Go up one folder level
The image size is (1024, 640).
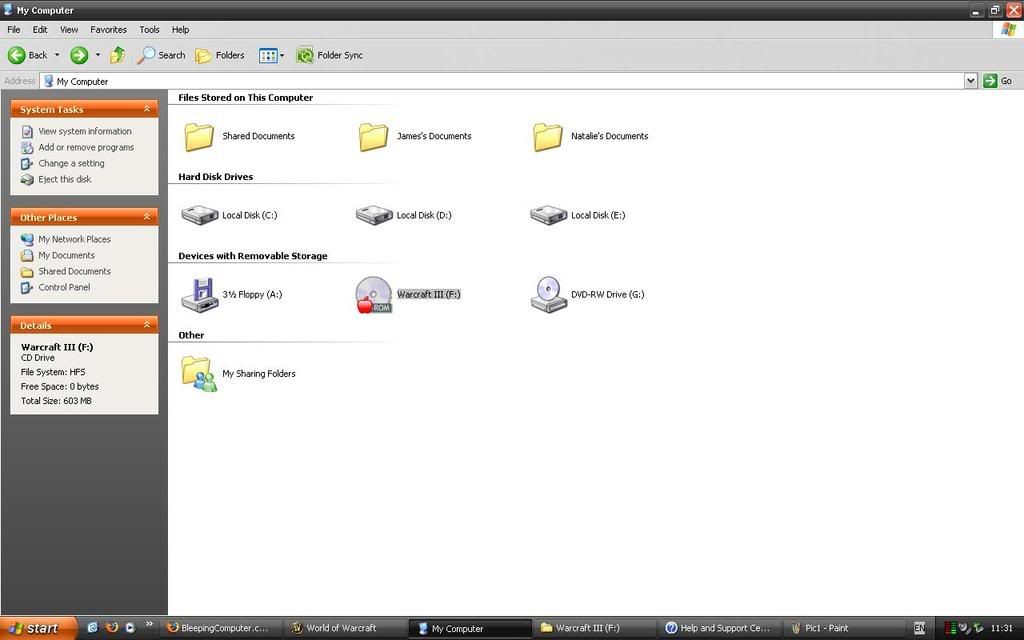[x=118, y=56]
